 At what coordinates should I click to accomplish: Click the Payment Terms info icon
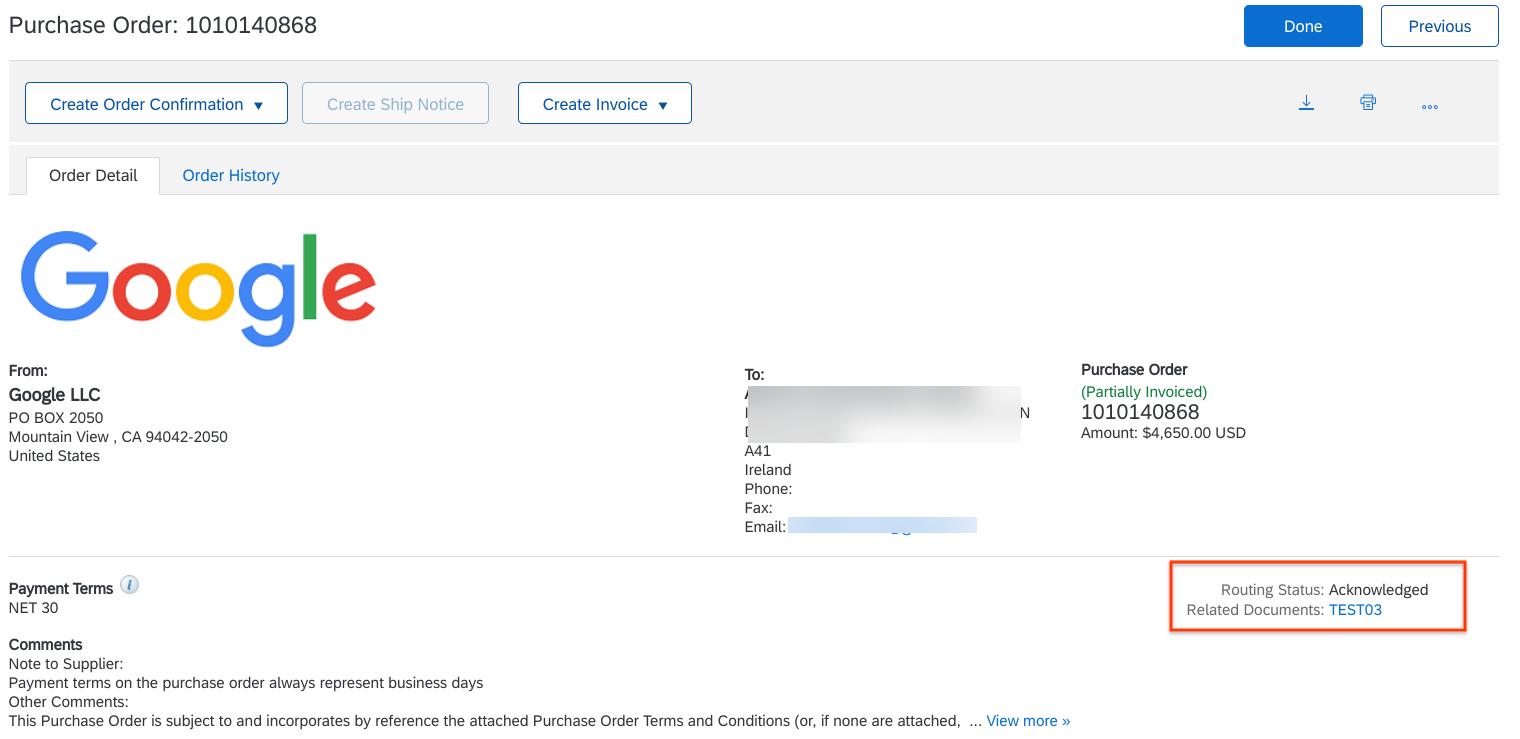click(129, 585)
